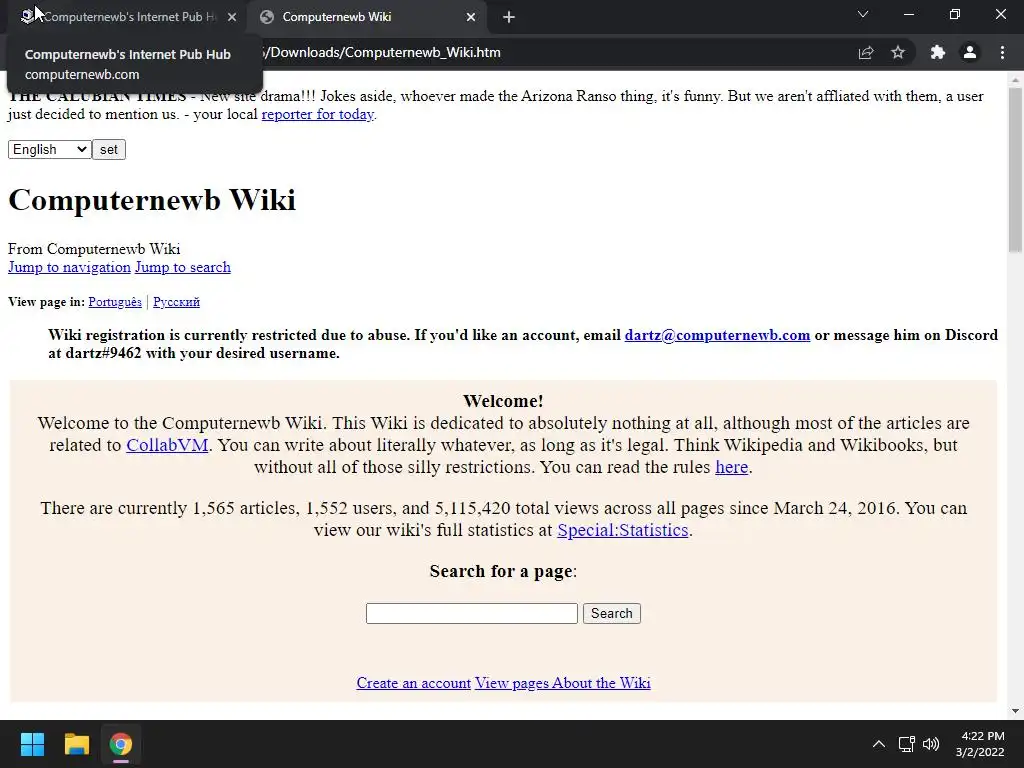Open the CollabVM article link
Image resolution: width=1024 pixels, height=768 pixels.
[x=167, y=445]
